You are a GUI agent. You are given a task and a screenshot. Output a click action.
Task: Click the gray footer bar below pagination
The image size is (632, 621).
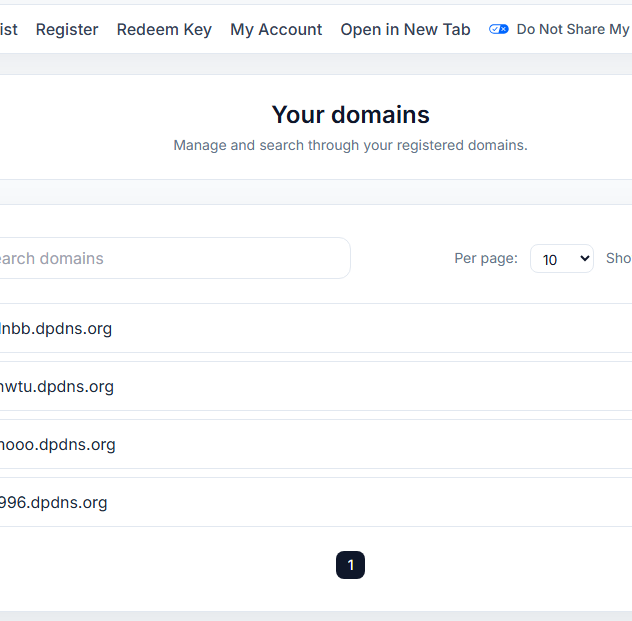(316, 615)
